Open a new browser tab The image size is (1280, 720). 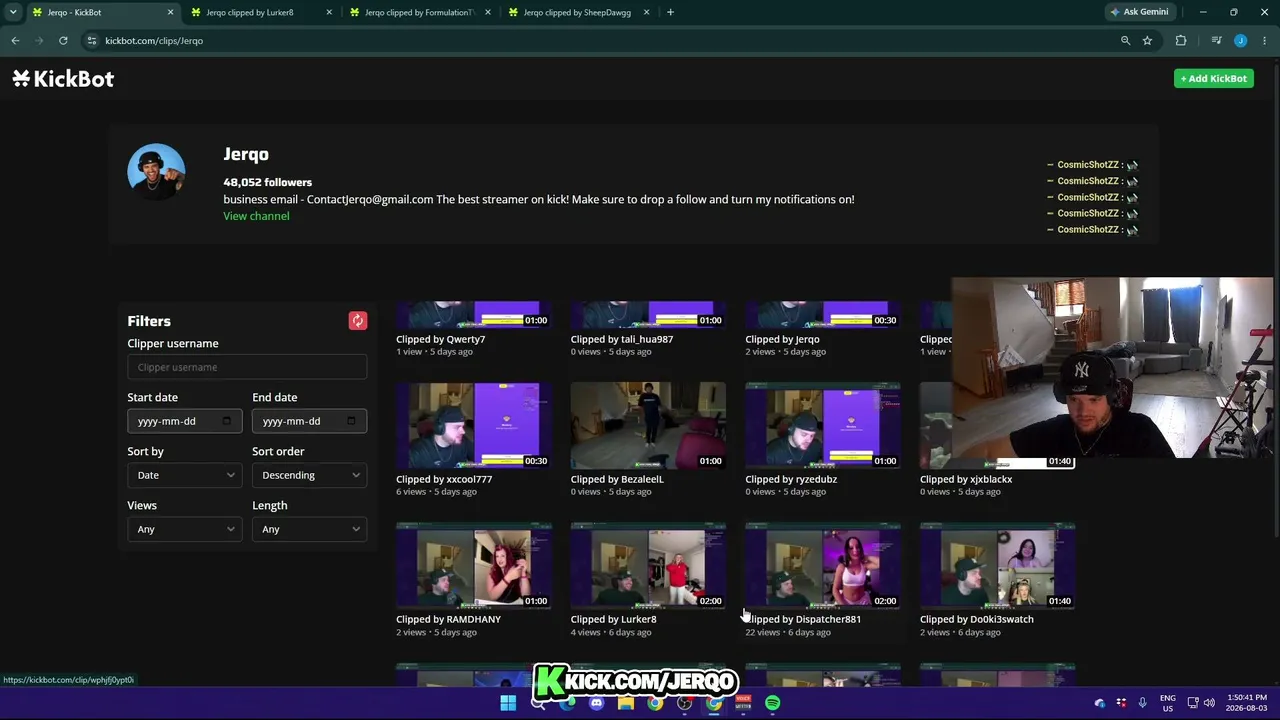click(670, 12)
